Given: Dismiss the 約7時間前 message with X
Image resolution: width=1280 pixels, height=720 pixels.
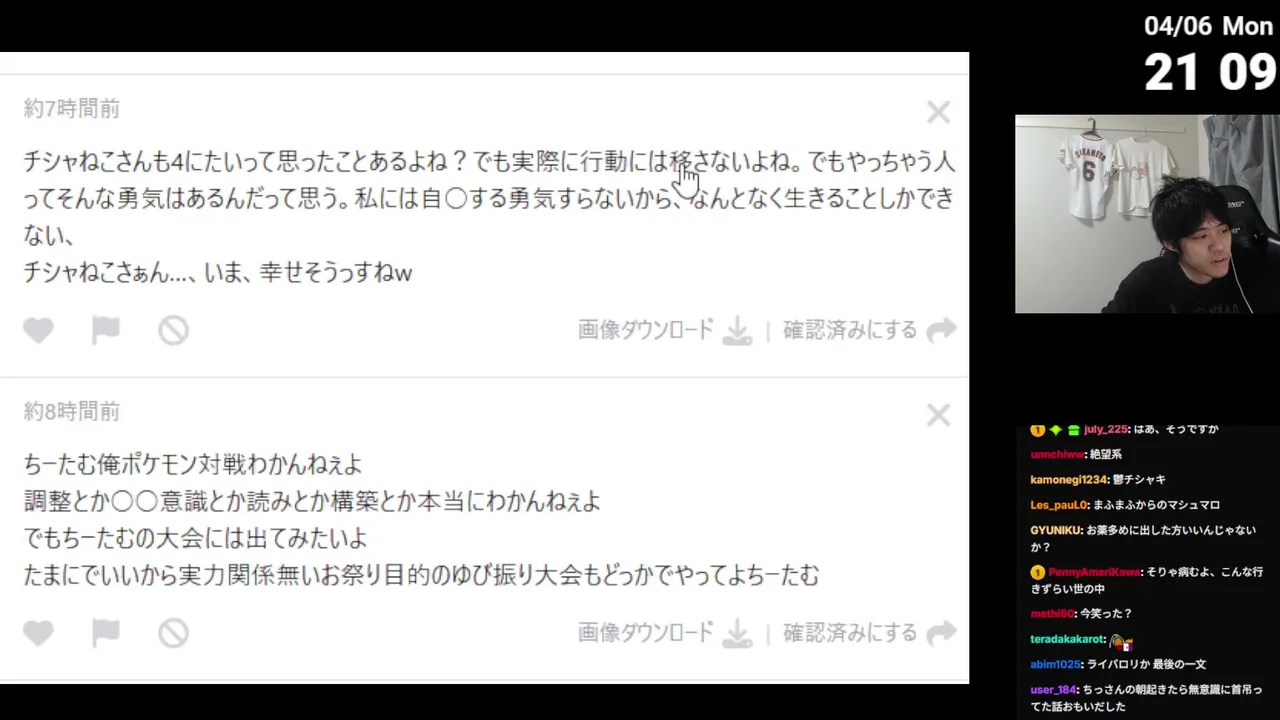Looking at the screenshot, I should 938,112.
